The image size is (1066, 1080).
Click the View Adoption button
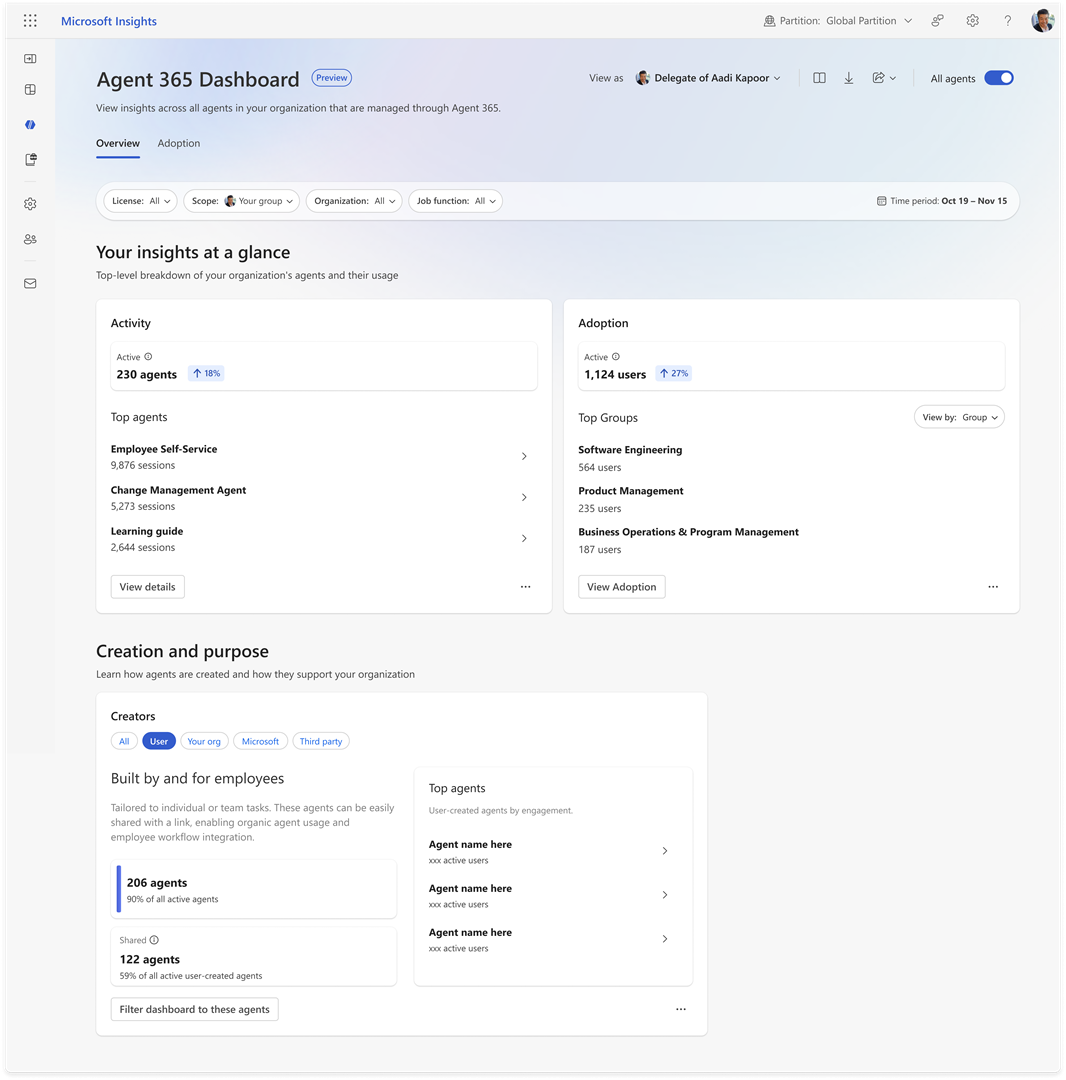[622, 587]
